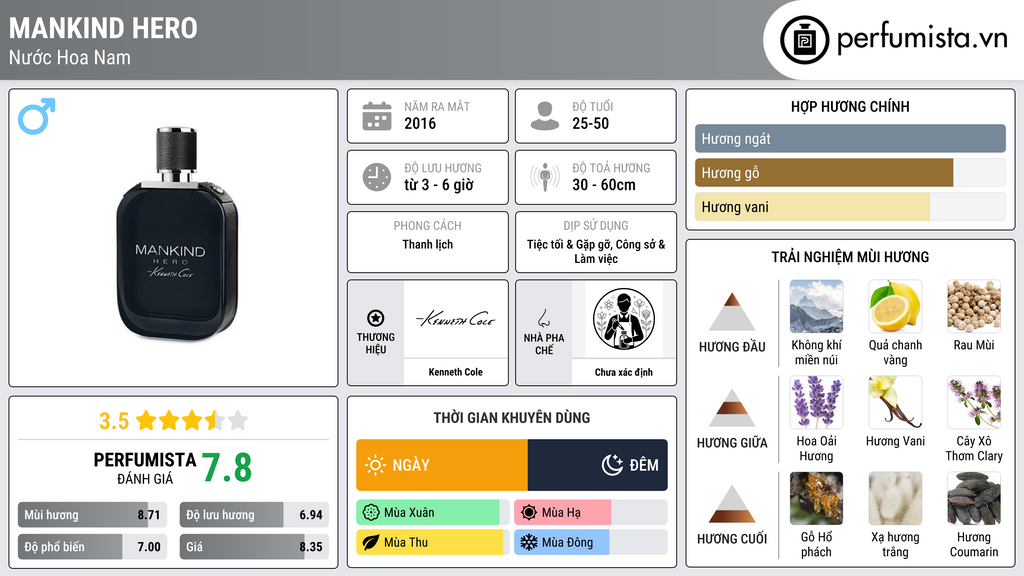This screenshot has width=1024, height=576.
Task: Click the Hương giữa pyramid icon
Action: tap(732, 408)
